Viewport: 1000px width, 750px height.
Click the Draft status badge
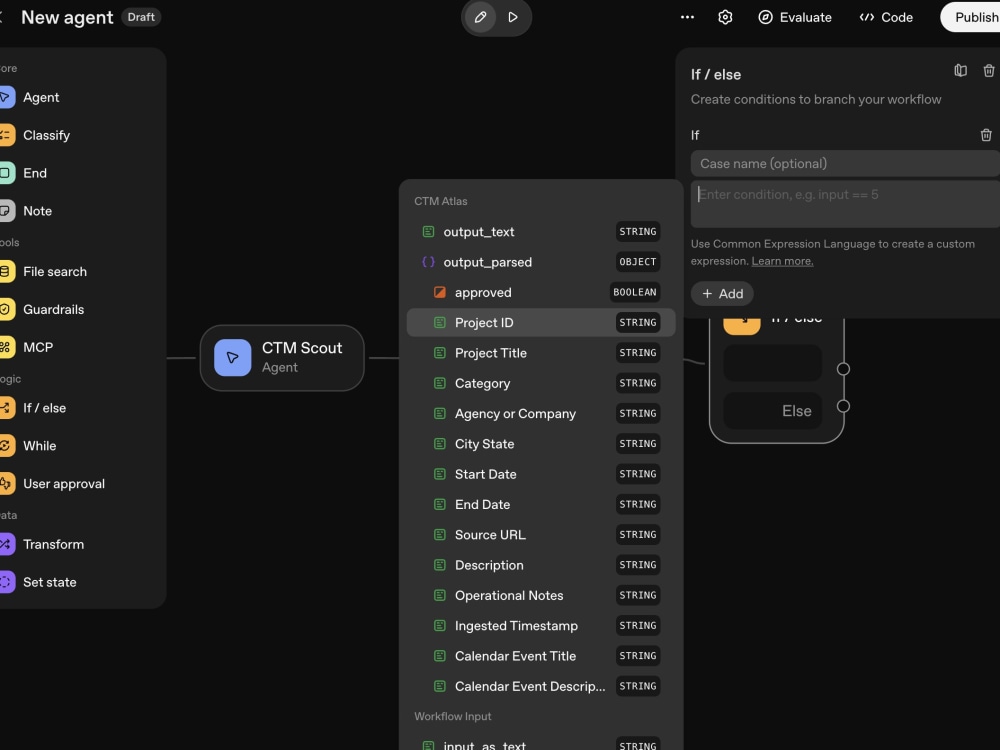tap(141, 17)
